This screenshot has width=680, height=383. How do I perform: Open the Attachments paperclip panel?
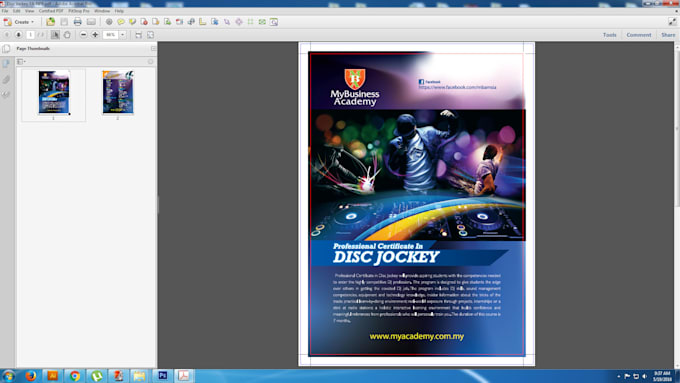coord(6,79)
